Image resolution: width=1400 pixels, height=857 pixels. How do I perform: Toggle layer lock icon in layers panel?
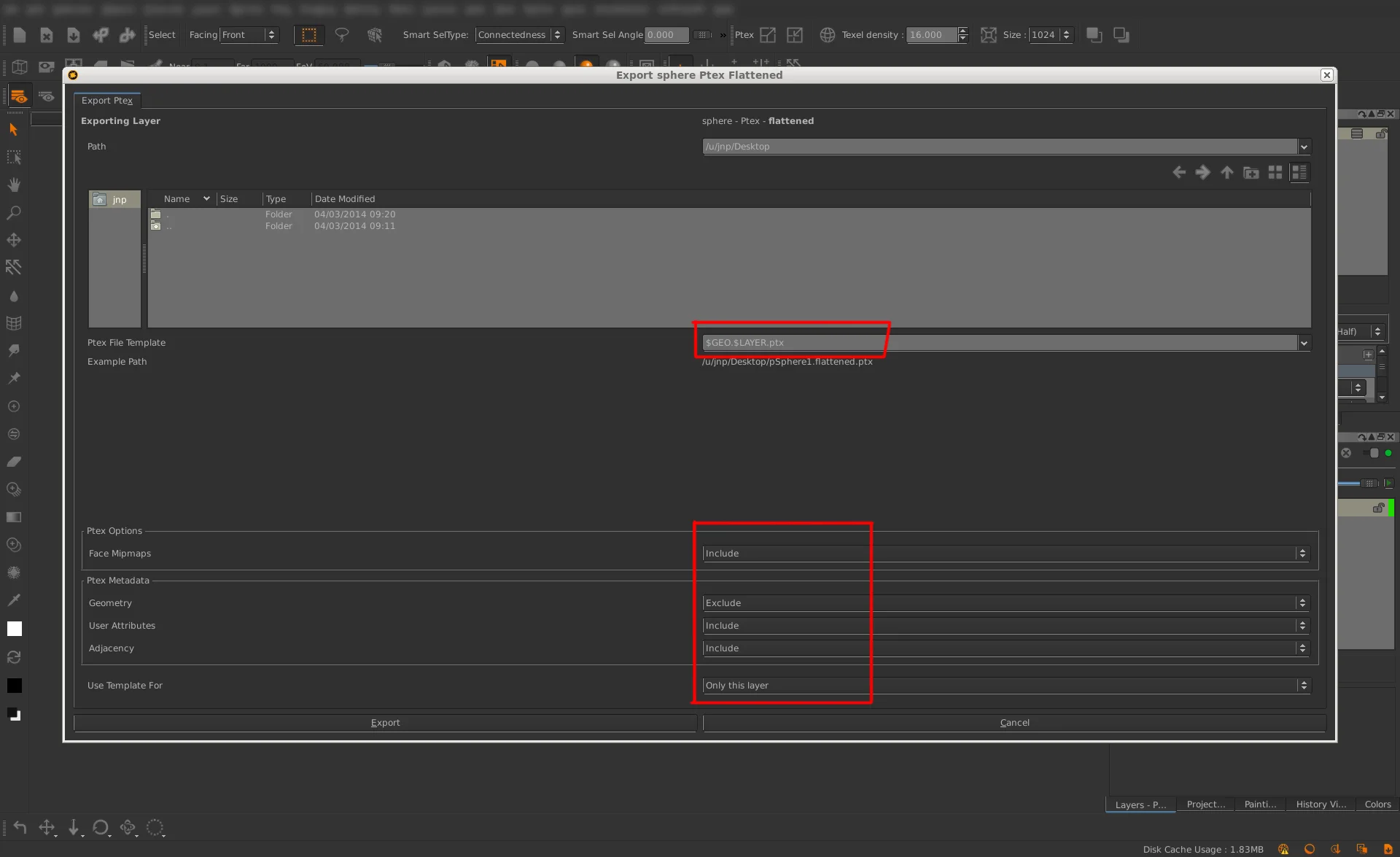1378,508
